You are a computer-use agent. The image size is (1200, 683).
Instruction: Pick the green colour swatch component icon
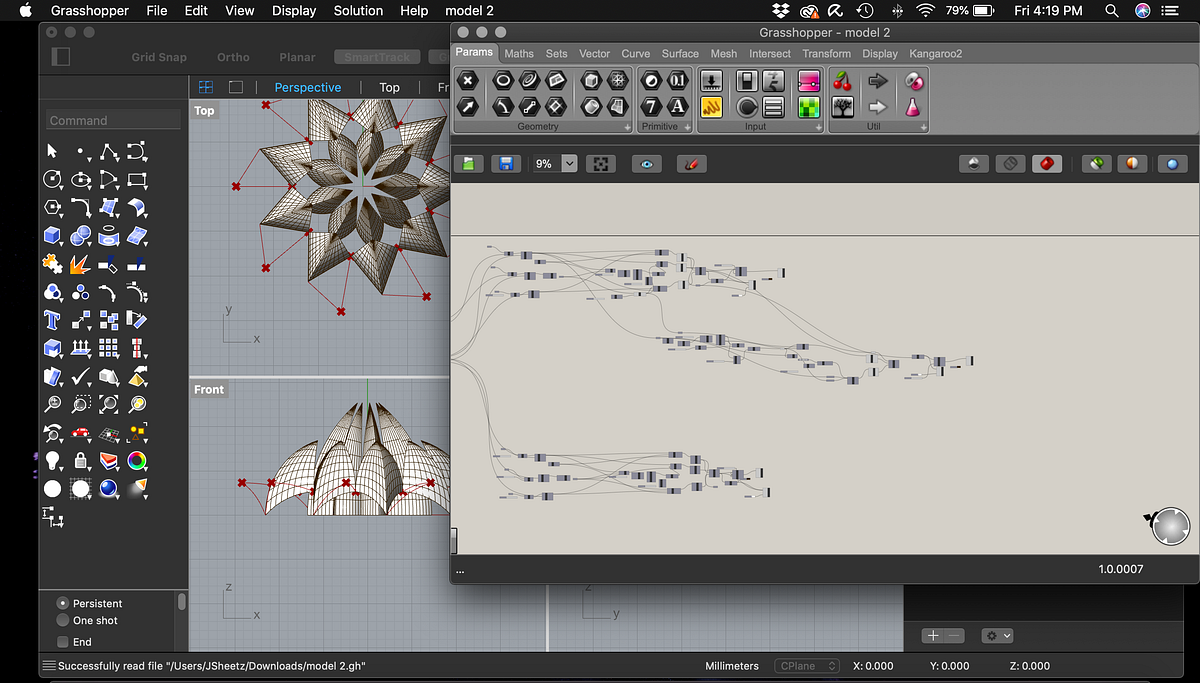(x=810, y=107)
